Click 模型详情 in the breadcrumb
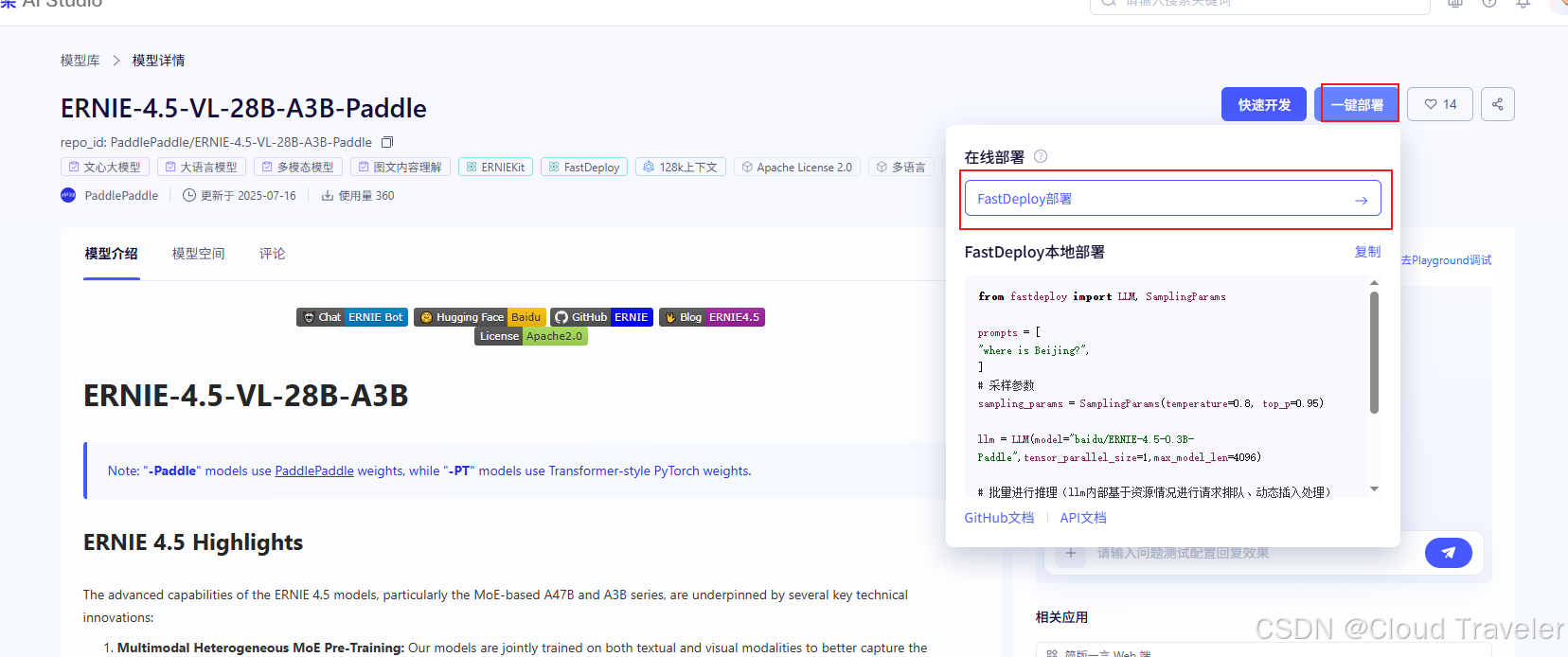This screenshot has height=657, width=1568. tap(159, 61)
